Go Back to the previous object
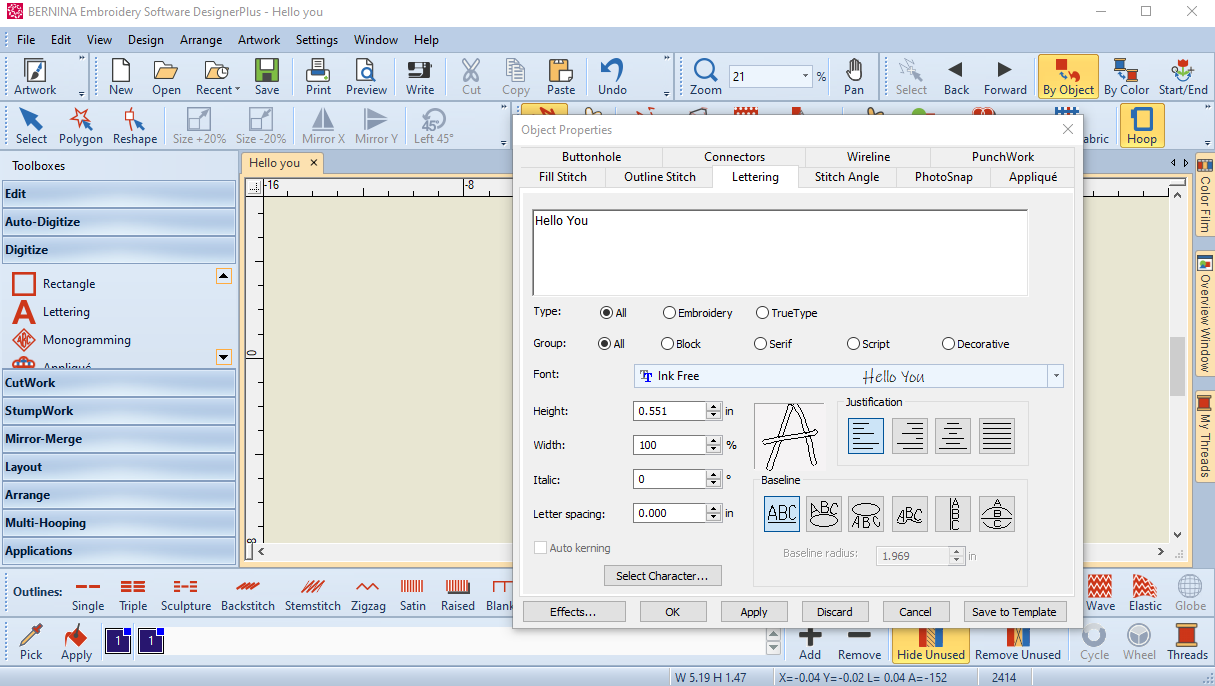The width and height of the screenshot is (1215, 686). click(956, 77)
